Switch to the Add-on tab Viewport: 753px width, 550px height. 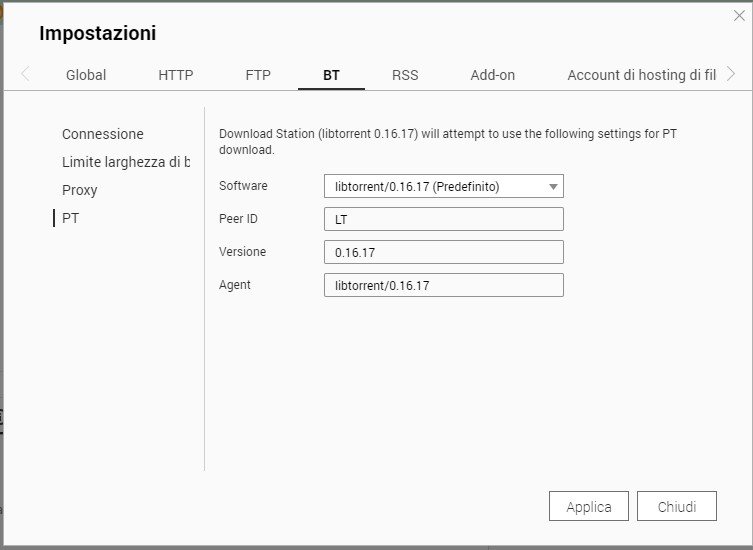[493, 75]
